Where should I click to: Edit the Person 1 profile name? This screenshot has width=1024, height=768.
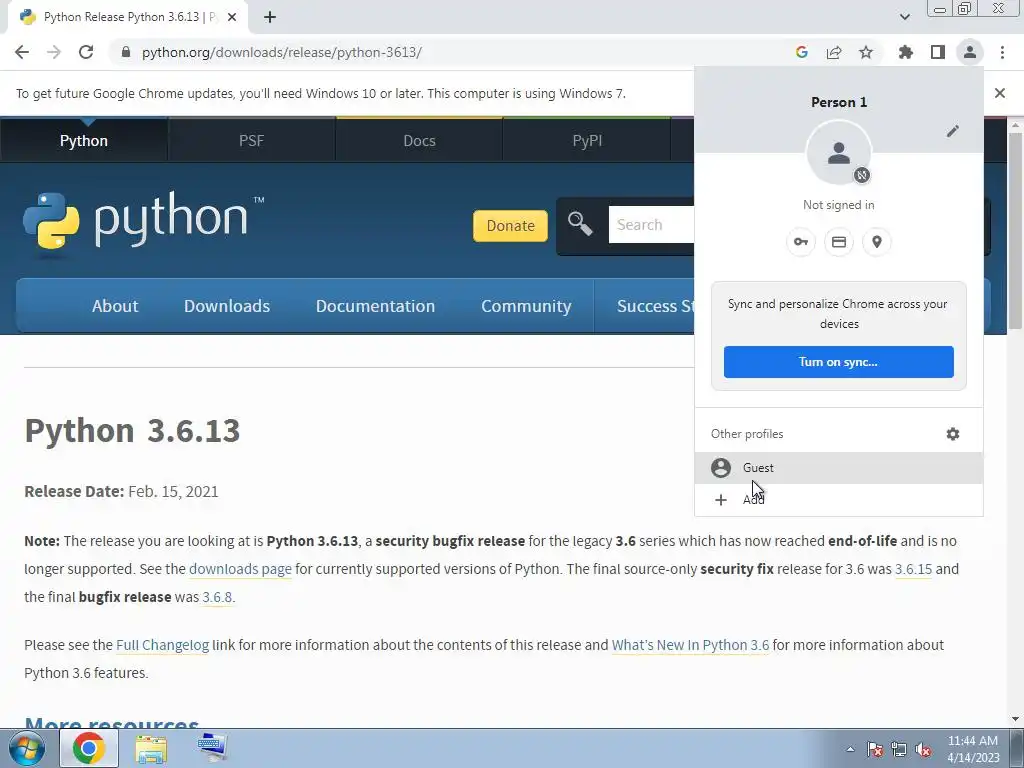point(953,131)
